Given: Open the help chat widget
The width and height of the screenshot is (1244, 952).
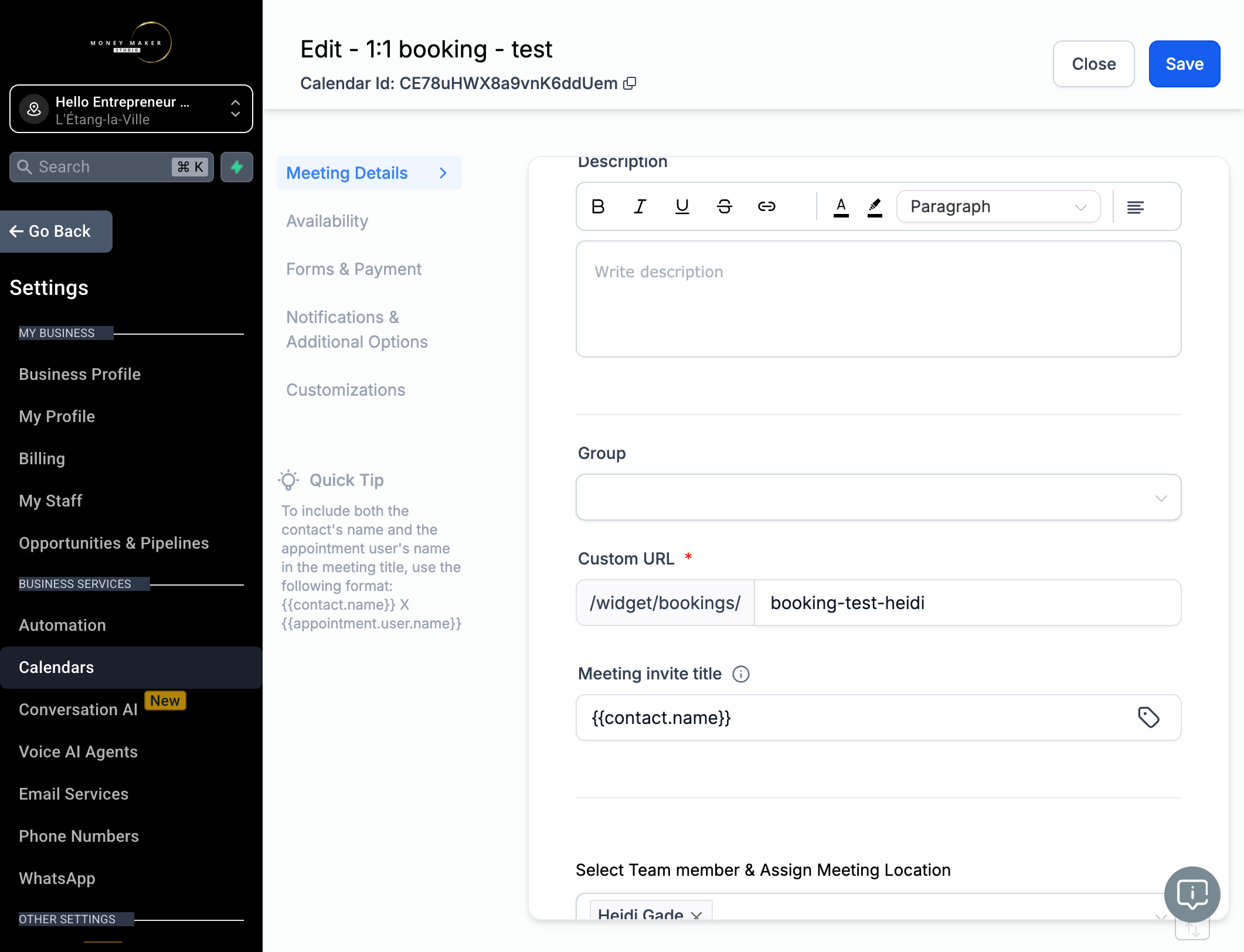Looking at the screenshot, I should [1192, 895].
